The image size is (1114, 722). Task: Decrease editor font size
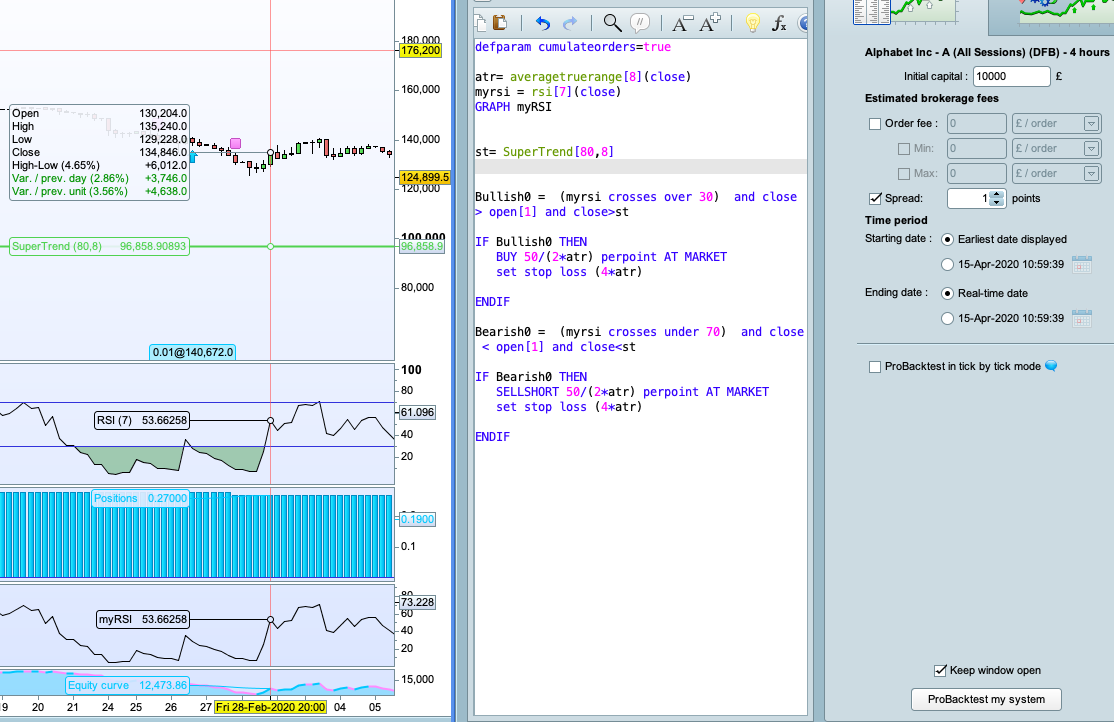click(x=682, y=23)
